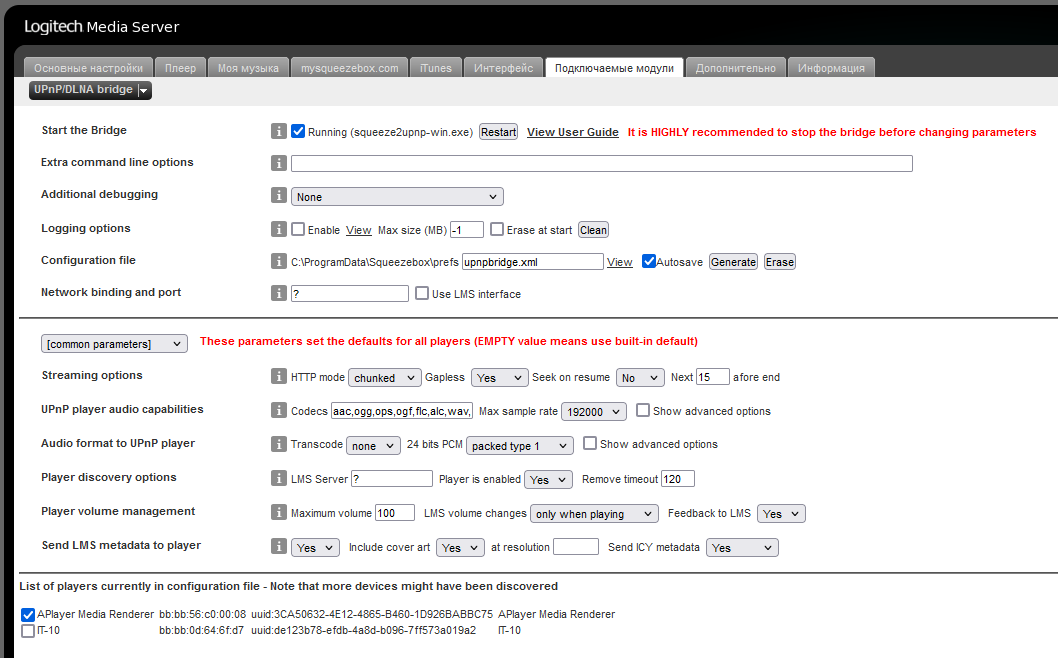Open Include cover art dropdown
1058x658 pixels.
460,547
